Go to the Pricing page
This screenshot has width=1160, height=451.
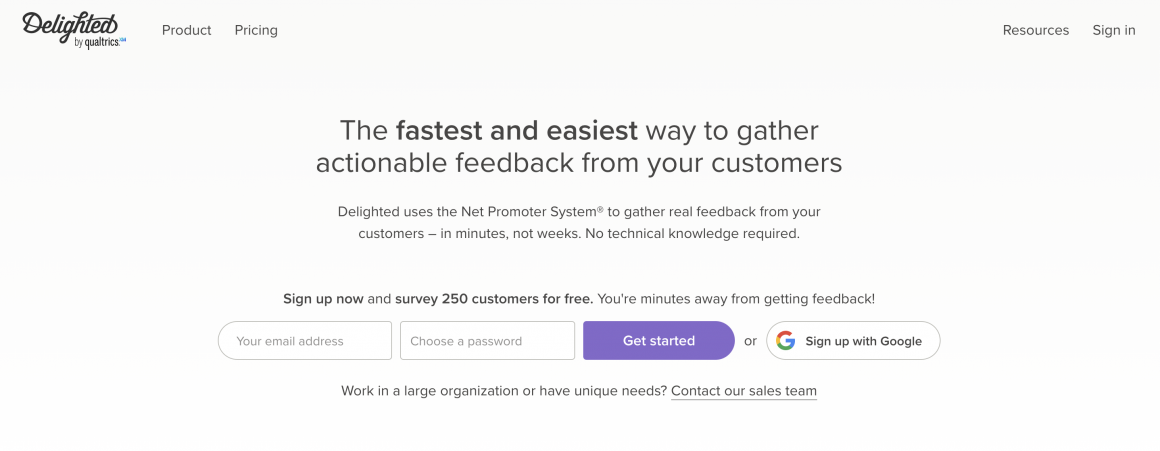256,30
